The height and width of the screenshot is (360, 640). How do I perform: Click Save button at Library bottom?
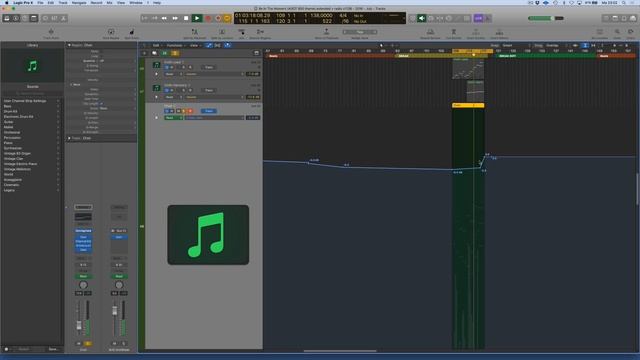[53, 349]
